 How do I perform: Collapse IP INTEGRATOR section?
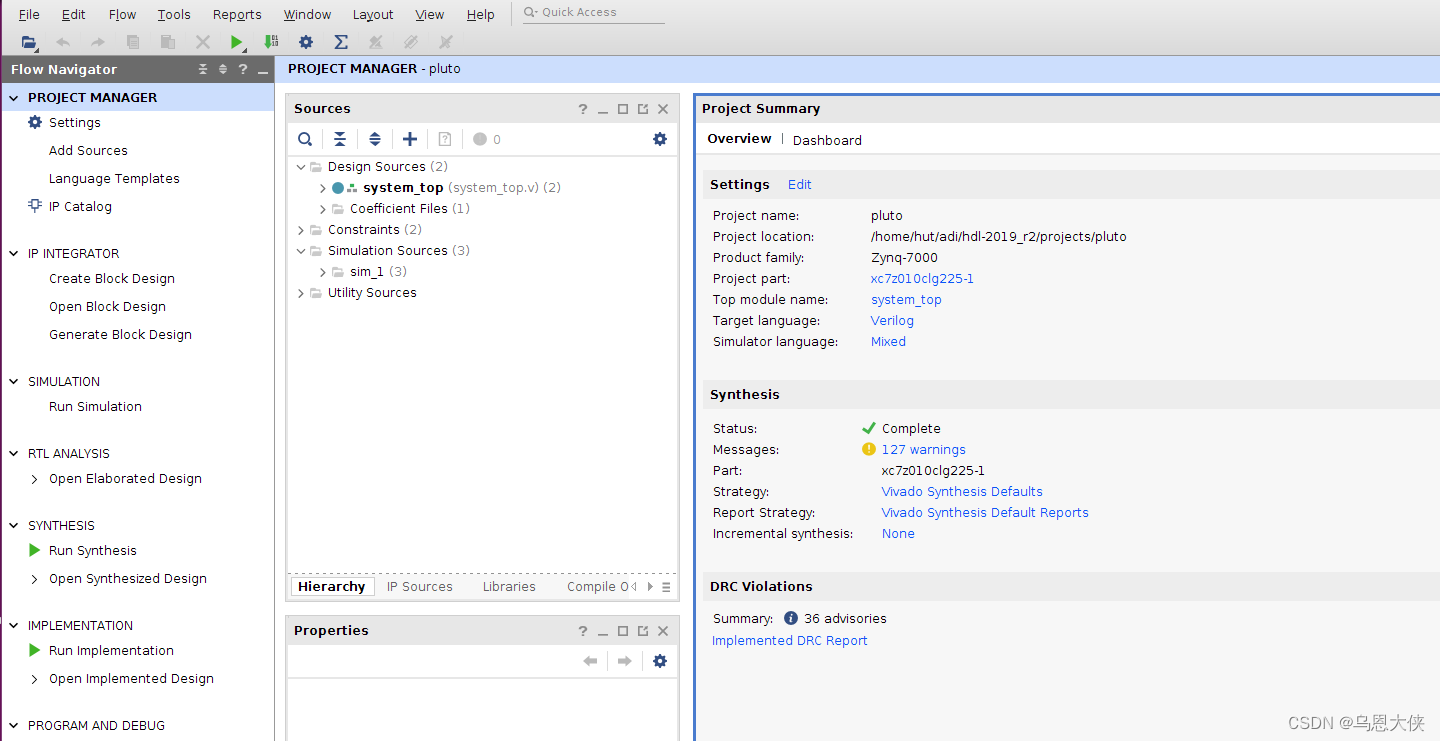tap(14, 253)
